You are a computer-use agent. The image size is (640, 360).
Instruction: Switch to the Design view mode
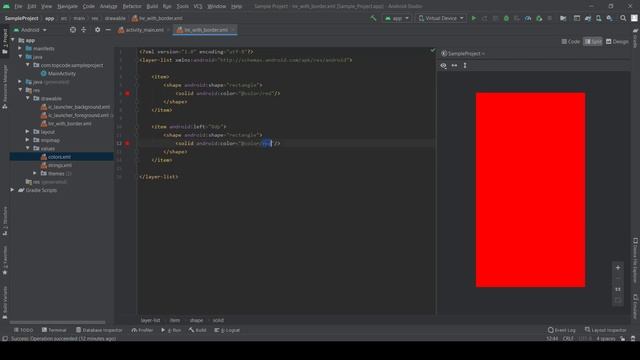click(617, 42)
